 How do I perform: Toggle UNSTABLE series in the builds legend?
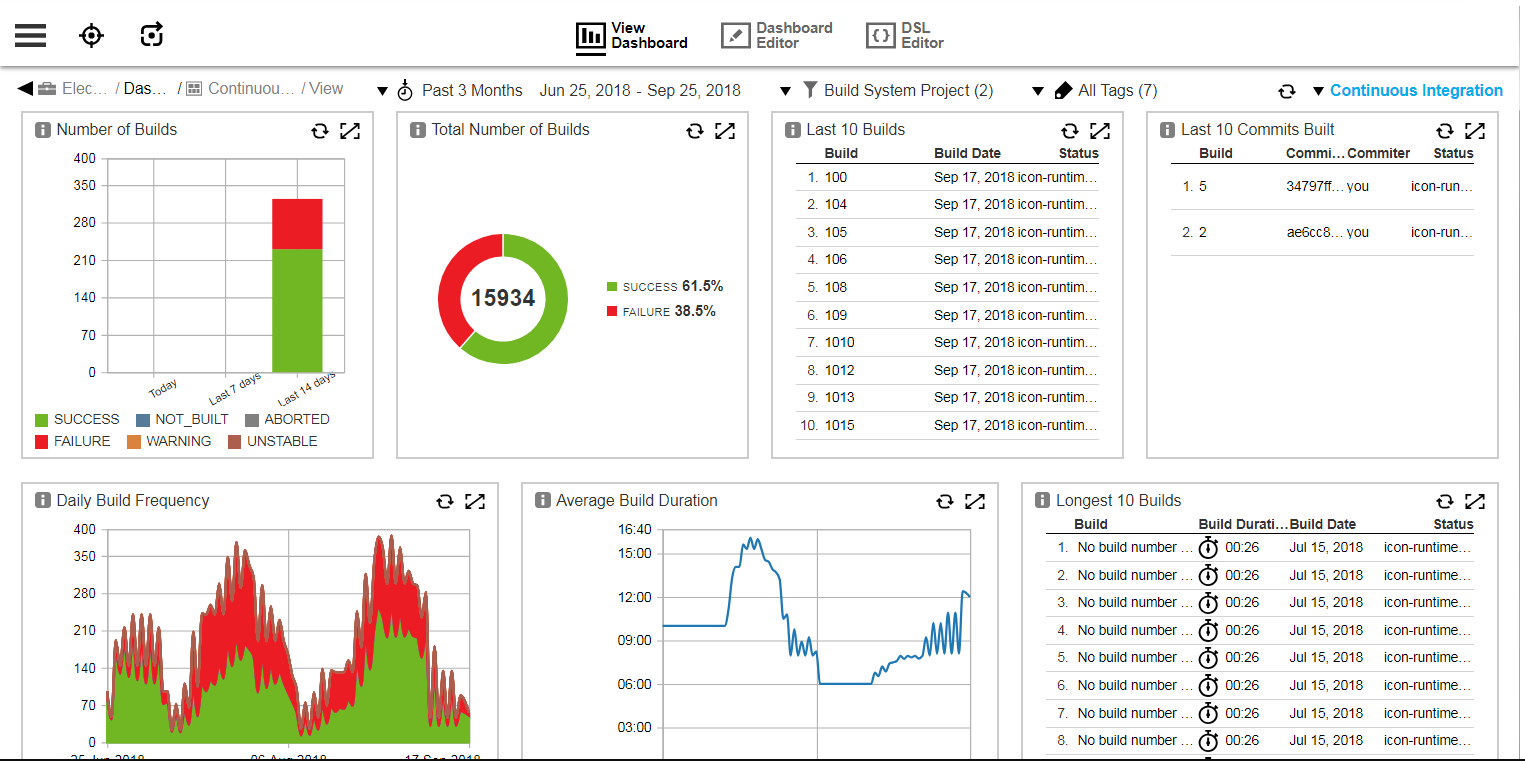(272, 442)
